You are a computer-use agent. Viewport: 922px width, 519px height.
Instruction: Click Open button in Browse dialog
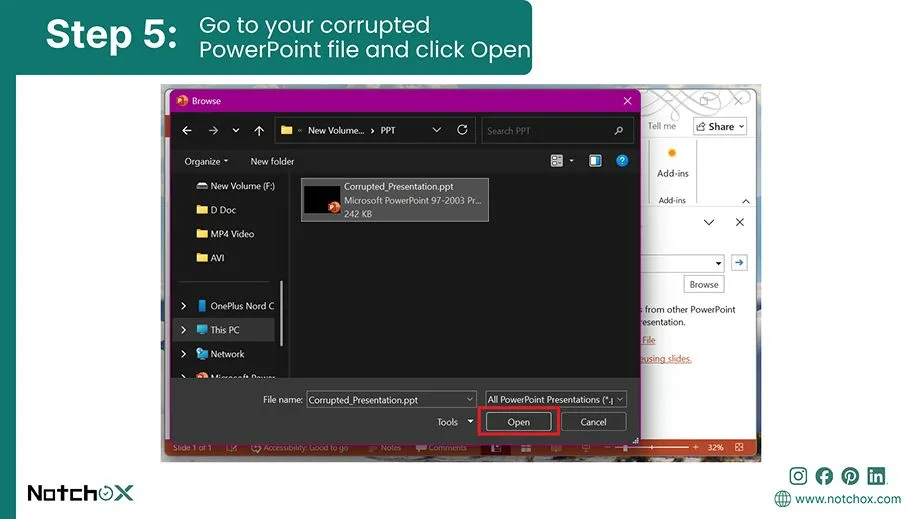[x=518, y=422]
